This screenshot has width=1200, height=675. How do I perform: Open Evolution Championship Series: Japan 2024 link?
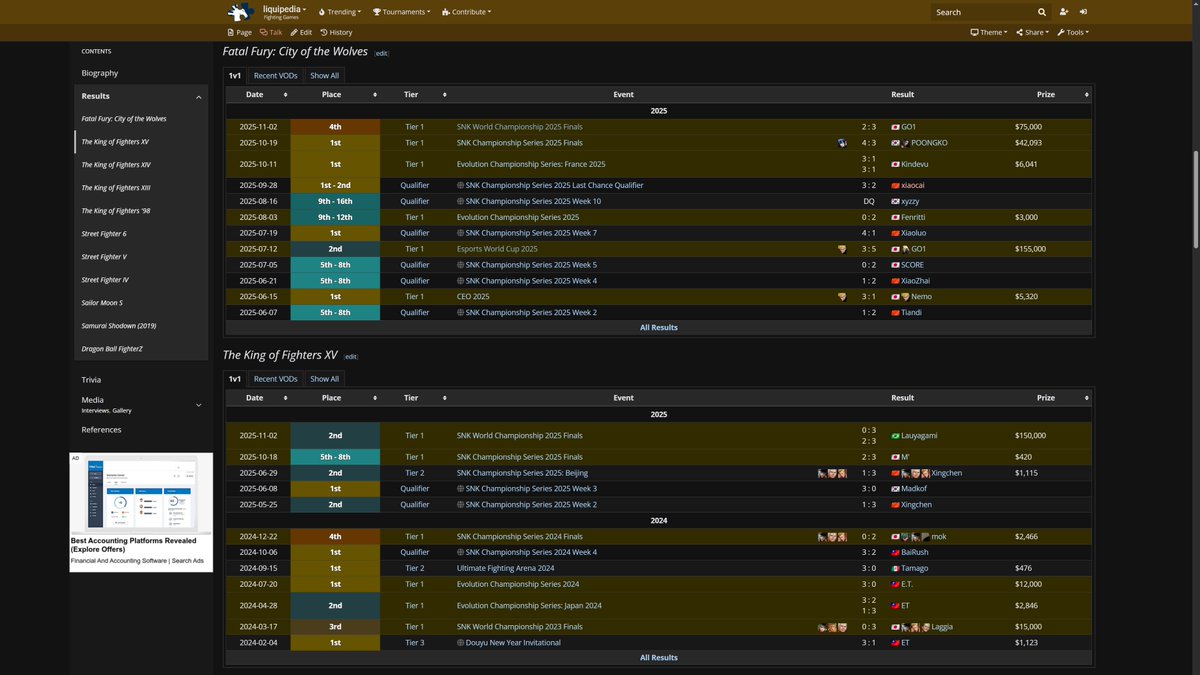528,606
